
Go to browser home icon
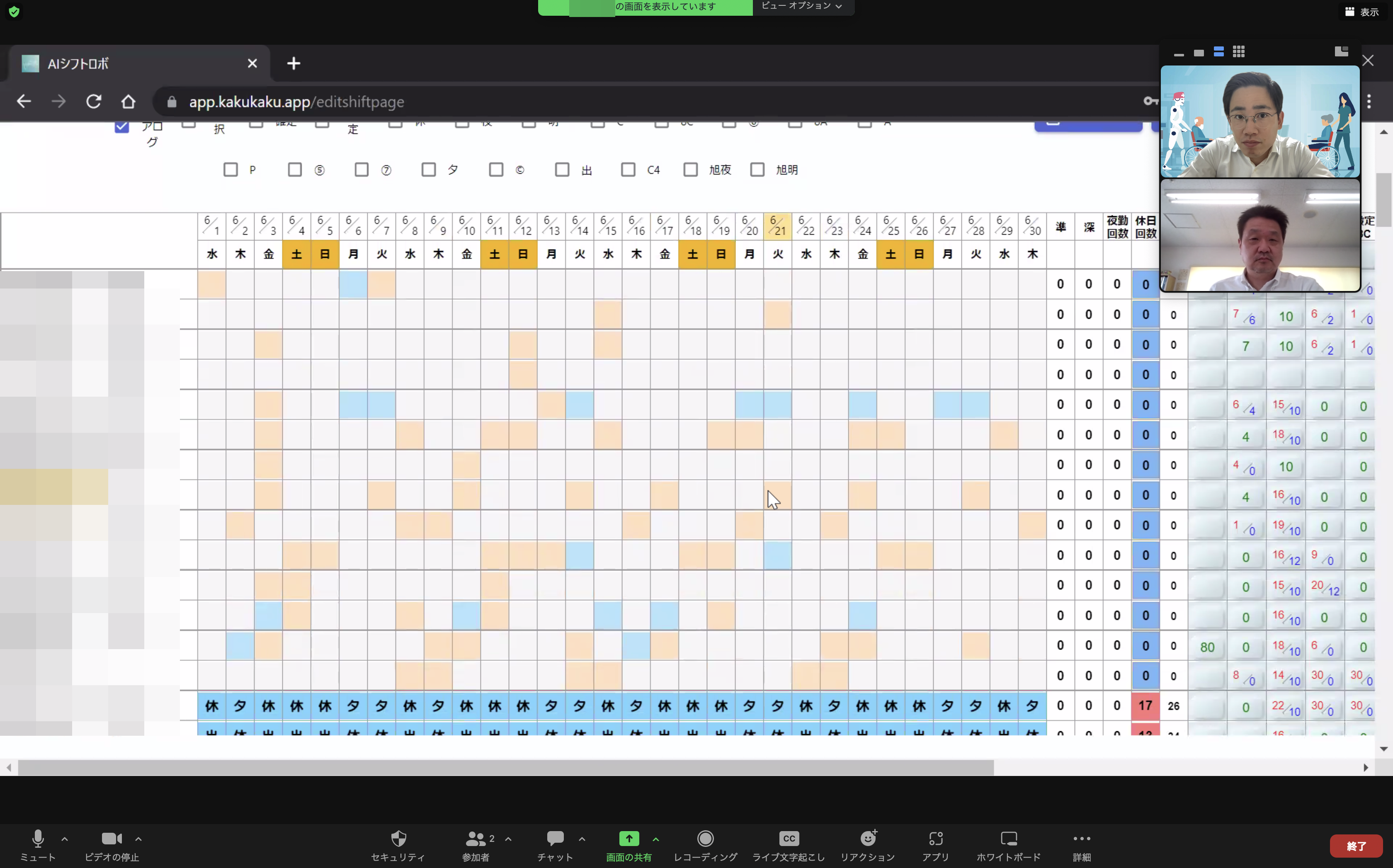point(128,102)
